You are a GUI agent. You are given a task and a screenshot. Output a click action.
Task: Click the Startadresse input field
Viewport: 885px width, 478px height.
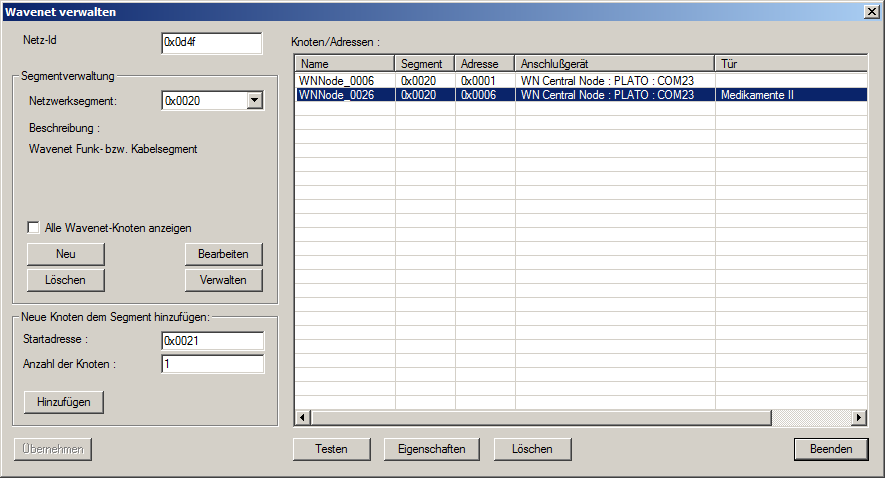click(212, 341)
